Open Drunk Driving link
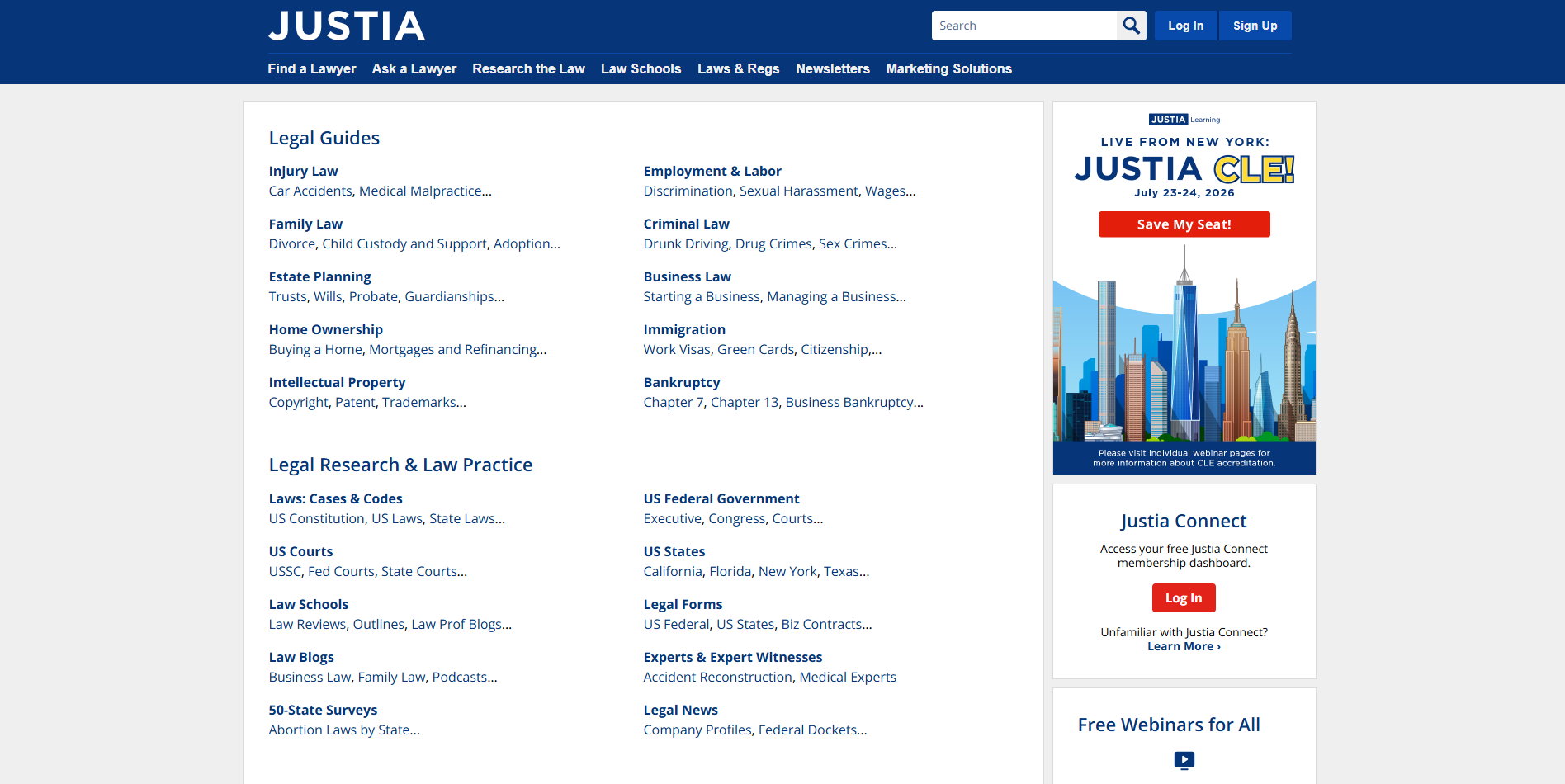The width and height of the screenshot is (1565, 784). pyautogui.click(x=686, y=243)
